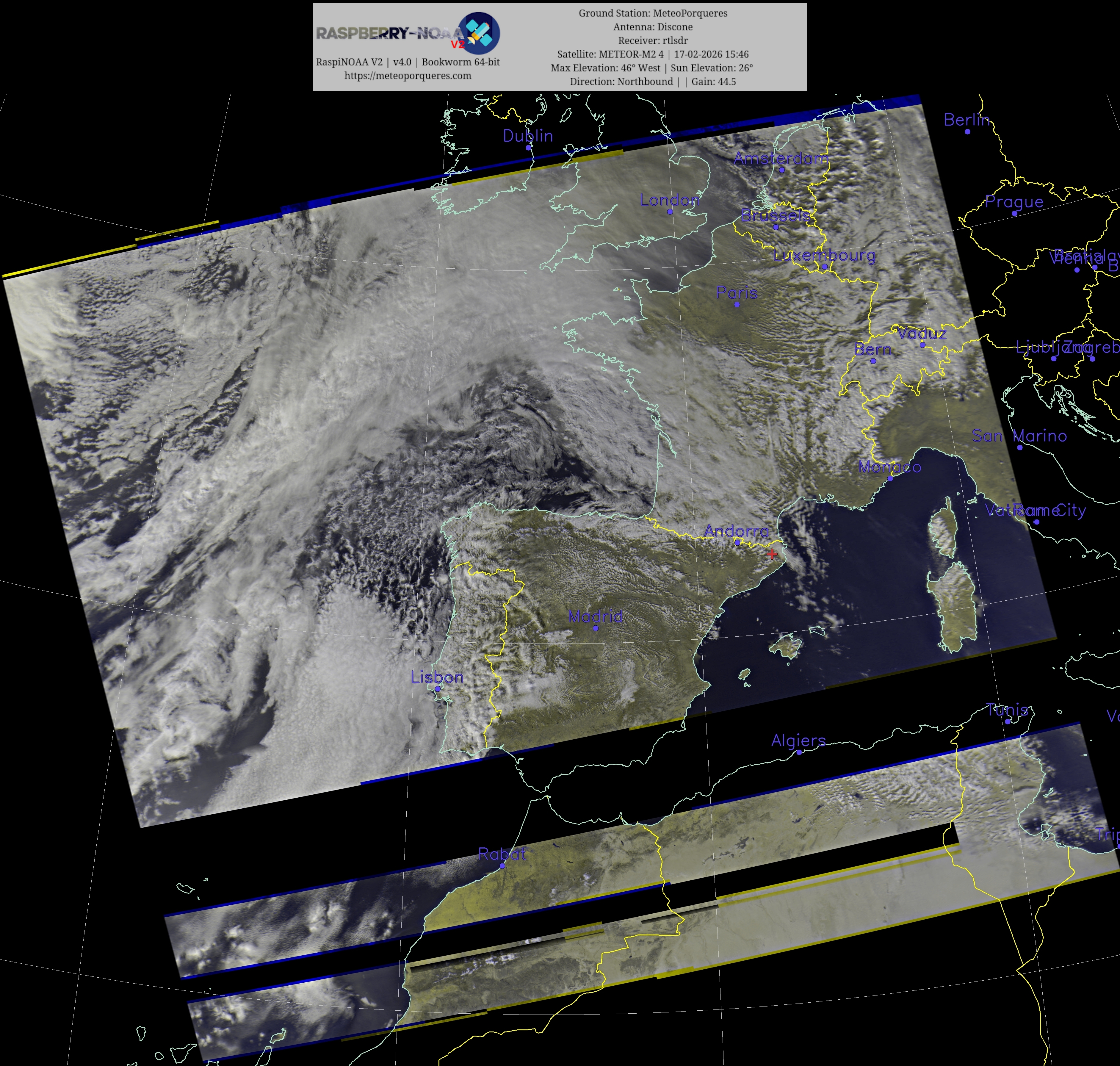Click the Satellite METEOR-M2 4 info line
This screenshot has height=1066, width=1120.
click(x=652, y=54)
